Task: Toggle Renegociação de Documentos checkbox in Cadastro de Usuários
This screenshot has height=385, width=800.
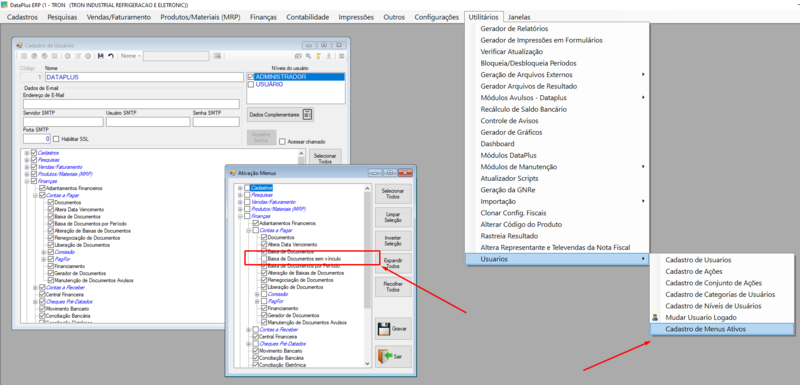Action: [x=51, y=238]
